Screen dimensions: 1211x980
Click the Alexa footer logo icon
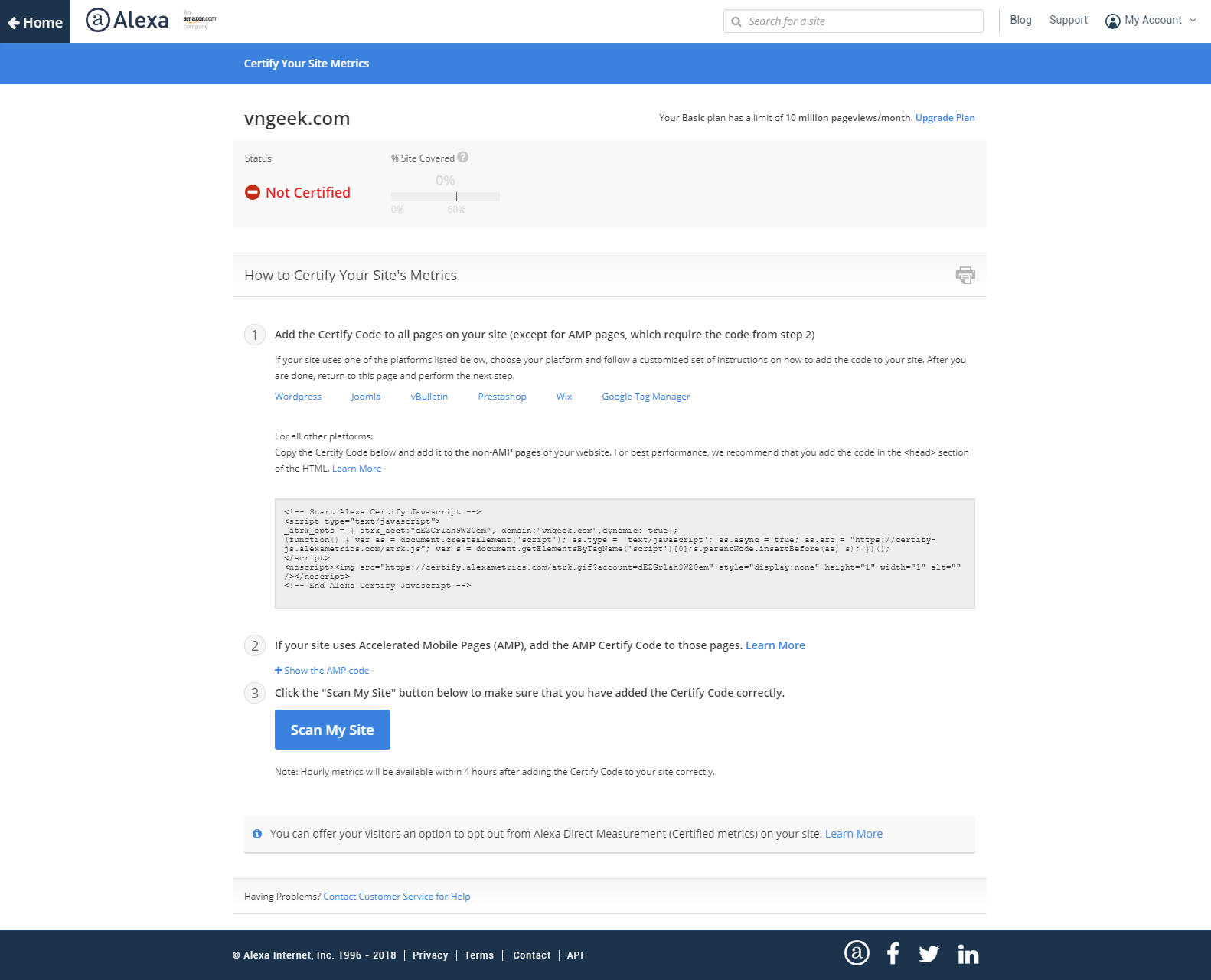[857, 953]
